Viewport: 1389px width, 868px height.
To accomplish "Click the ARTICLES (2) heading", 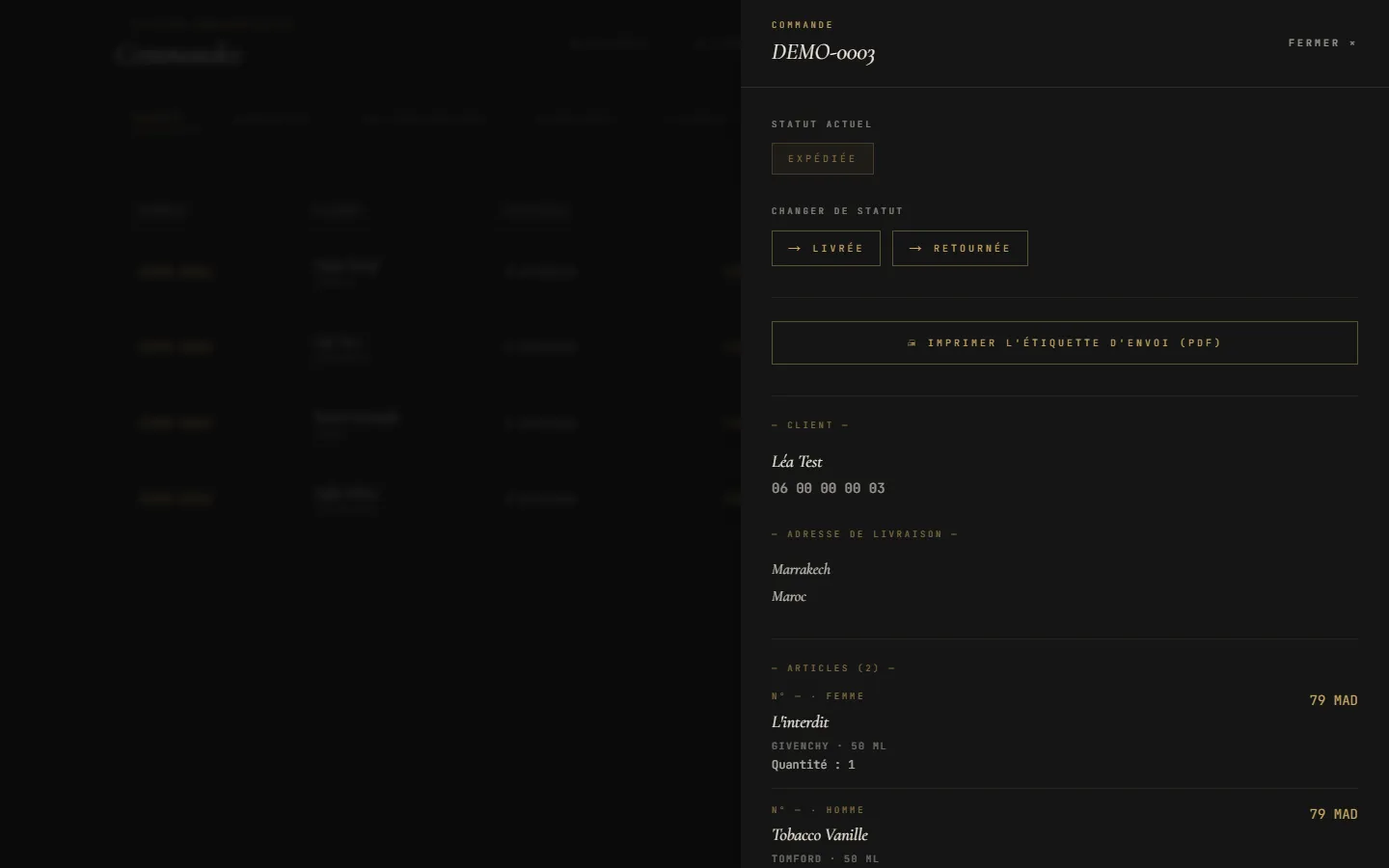I will [x=833, y=668].
